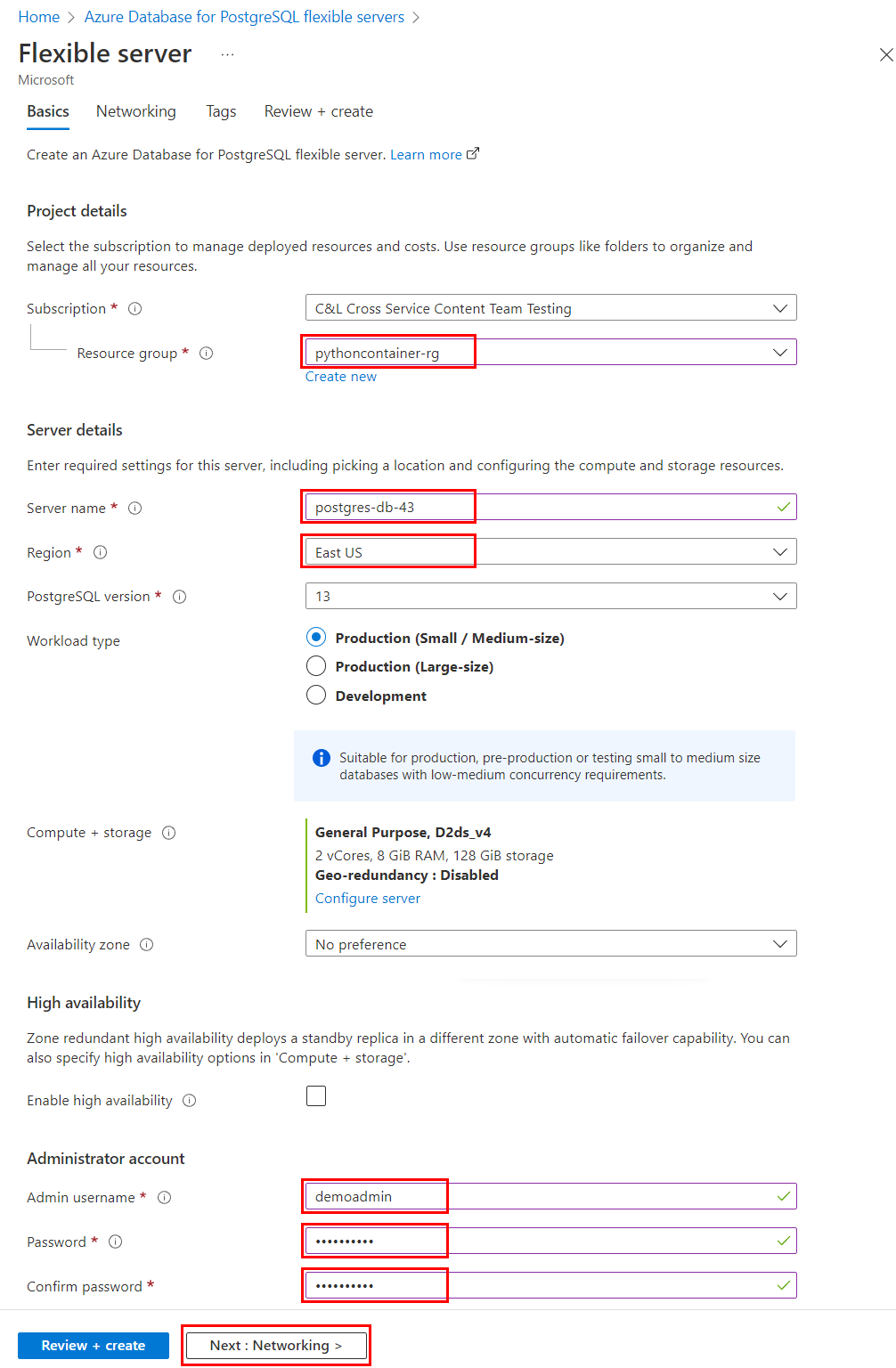This screenshot has width=896, height=1368.
Task: View the Server name info icon
Action: 134,508
